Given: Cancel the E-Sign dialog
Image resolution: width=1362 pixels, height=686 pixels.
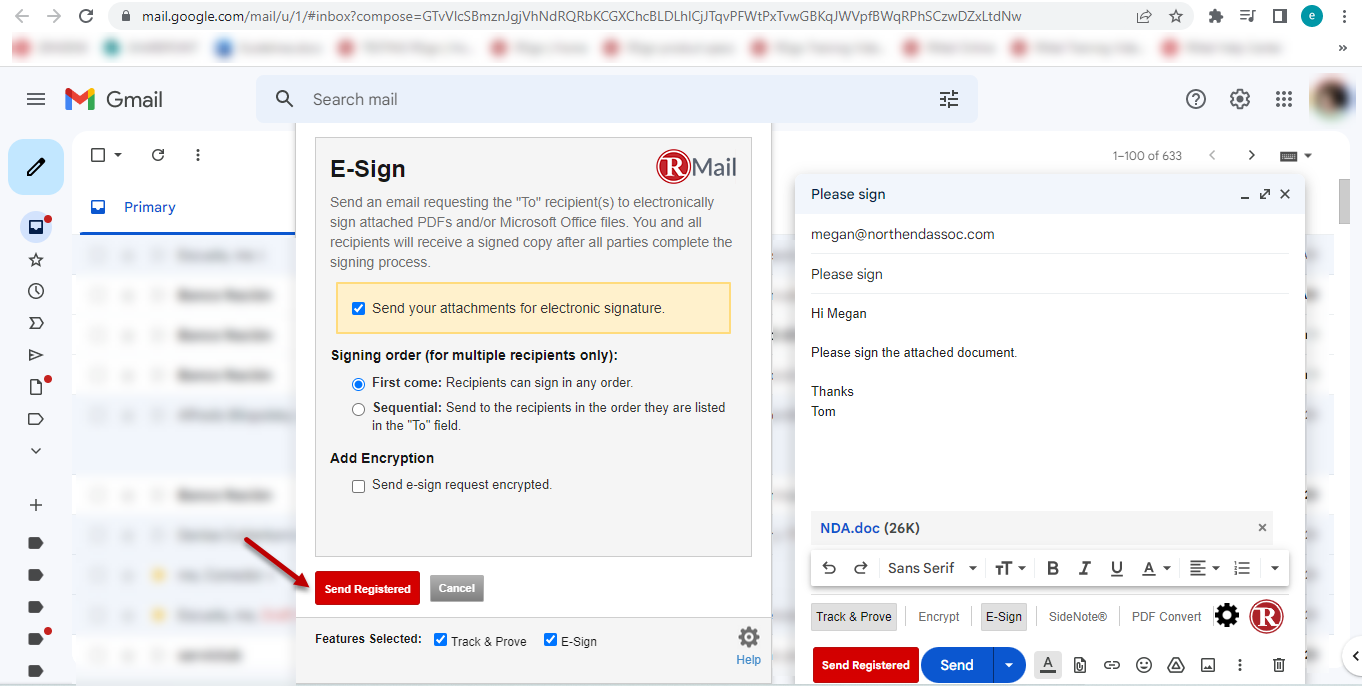Looking at the screenshot, I should tap(456, 588).
